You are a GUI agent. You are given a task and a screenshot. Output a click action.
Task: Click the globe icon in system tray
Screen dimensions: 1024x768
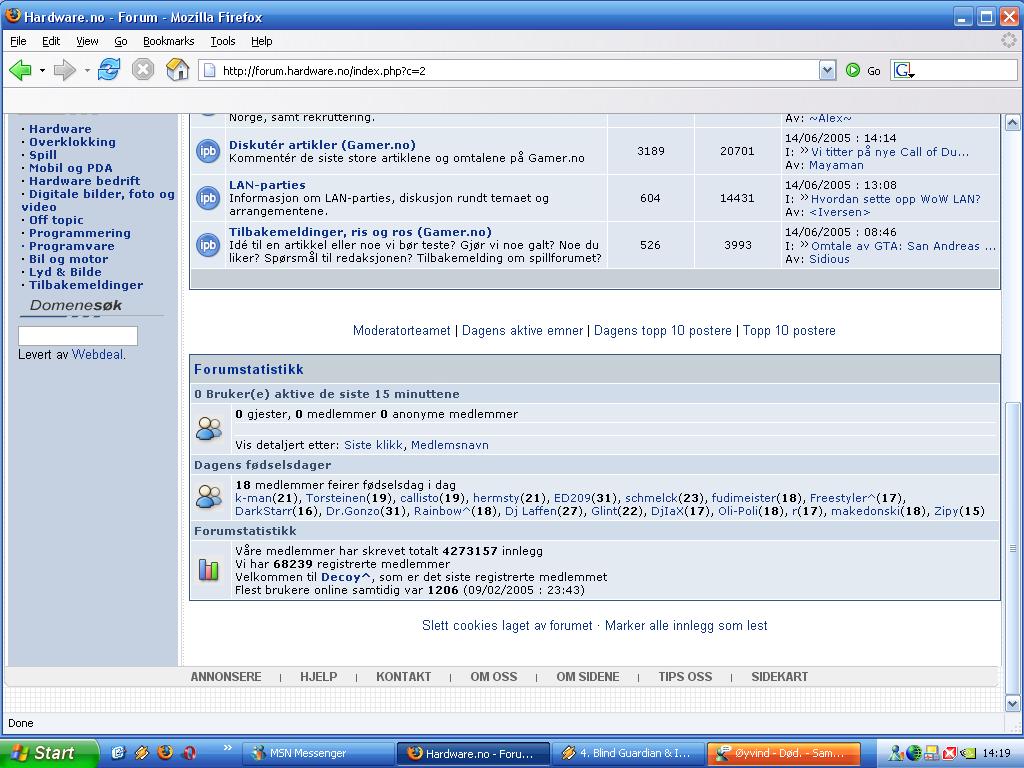(x=914, y=753)
